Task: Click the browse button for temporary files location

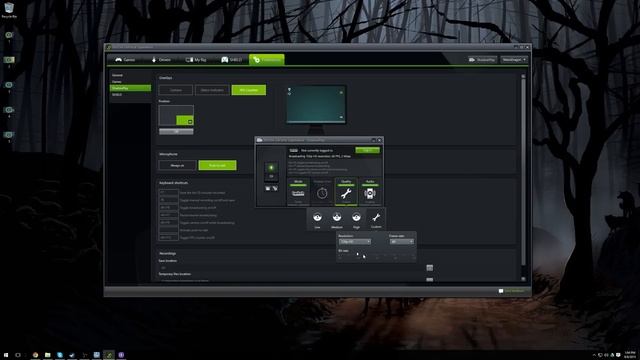Action: click(x=429, y=280)
